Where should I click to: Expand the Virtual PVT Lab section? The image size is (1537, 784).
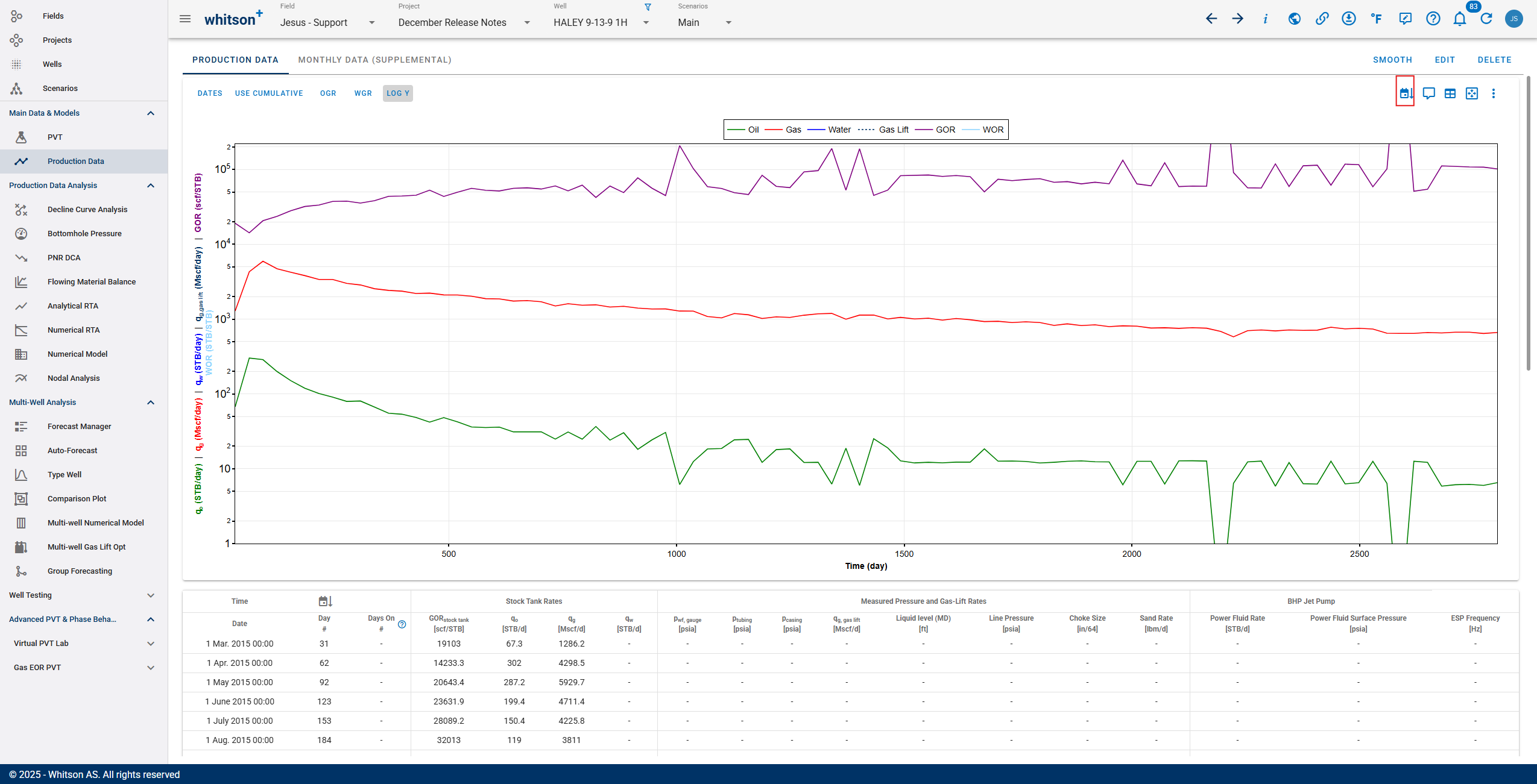pos(150,643)
